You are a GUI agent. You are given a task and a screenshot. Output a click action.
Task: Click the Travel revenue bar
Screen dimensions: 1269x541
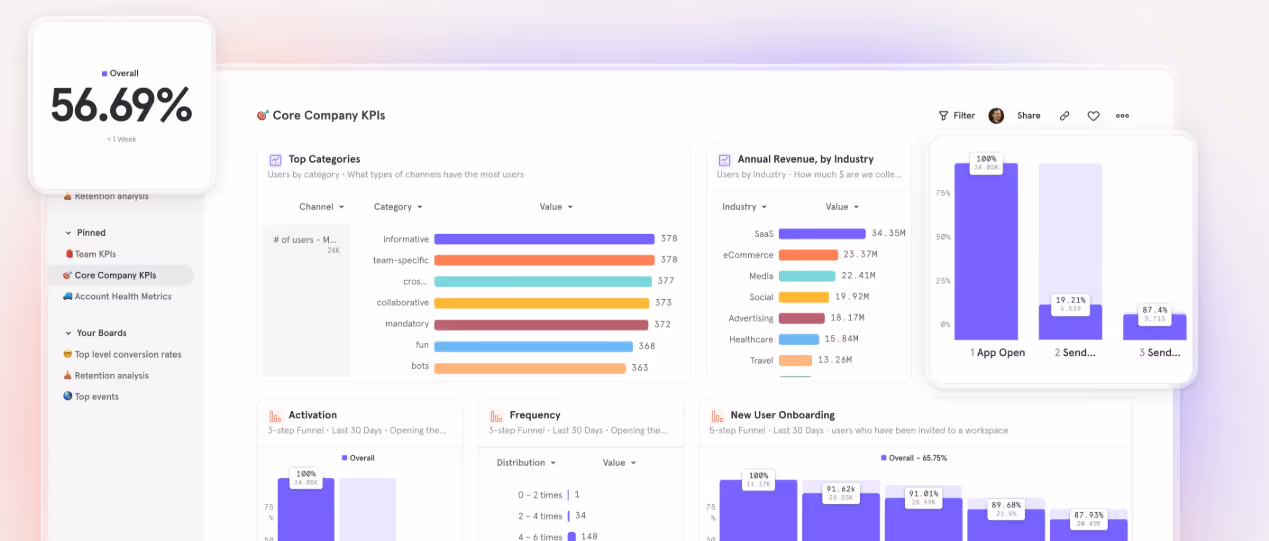(x=796, y=360)
